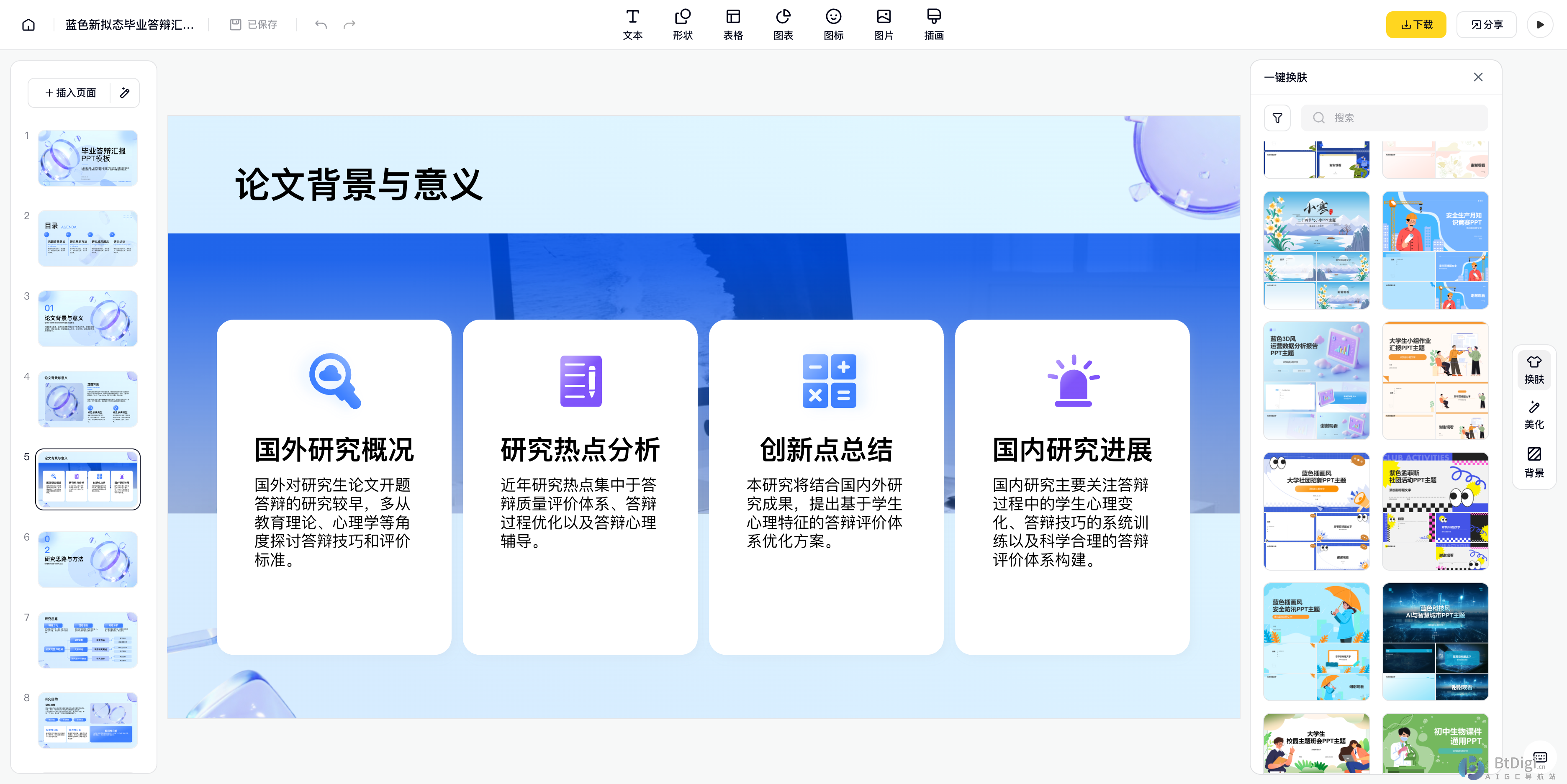Select the 本研究将结合国内外研 paragraph
The width and height of the screenshot is (1567, 784).
tap(824, 513)
